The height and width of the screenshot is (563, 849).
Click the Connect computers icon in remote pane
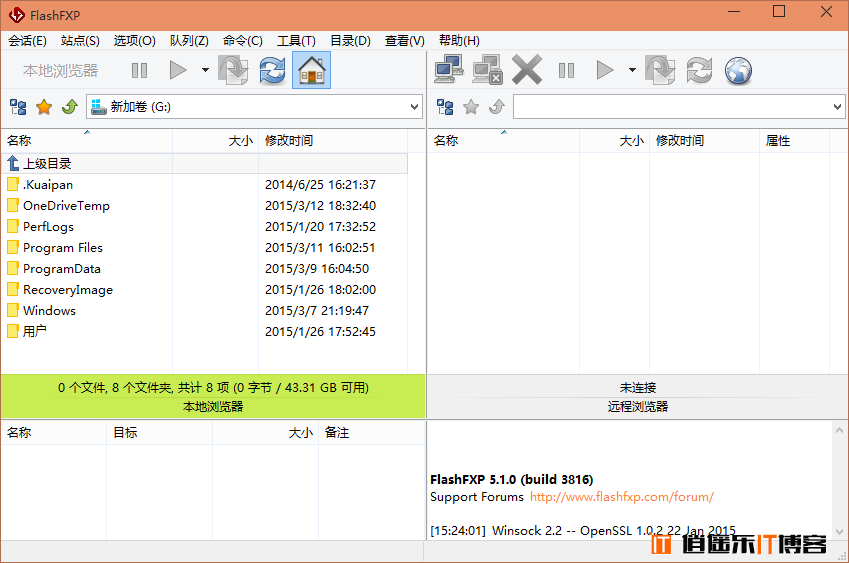point(448,70)
